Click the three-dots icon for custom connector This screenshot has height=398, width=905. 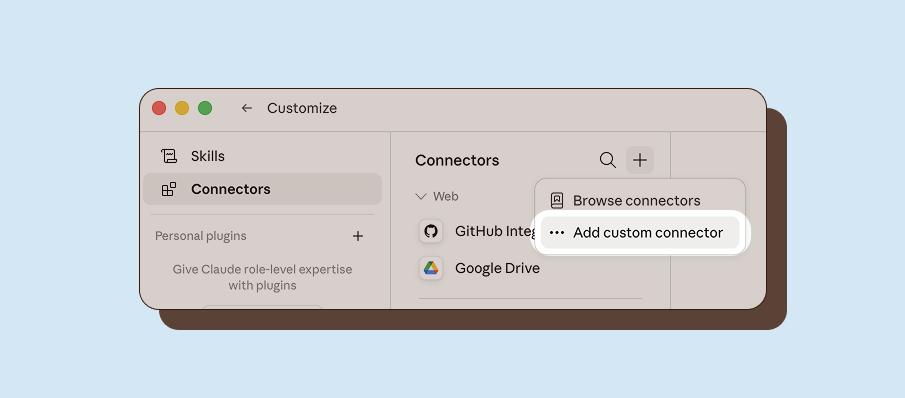[x=556, y=232]
